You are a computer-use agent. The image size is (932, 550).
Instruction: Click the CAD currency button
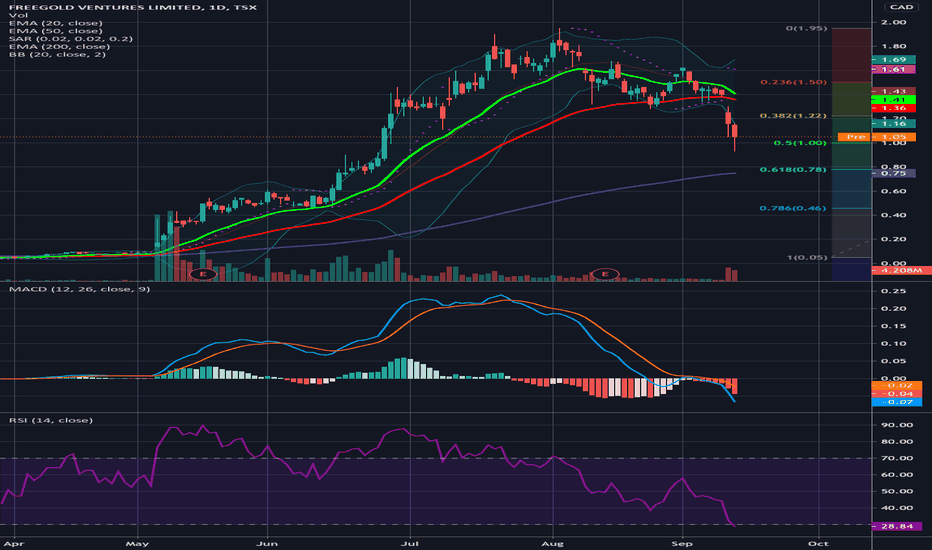coord(901,7)
